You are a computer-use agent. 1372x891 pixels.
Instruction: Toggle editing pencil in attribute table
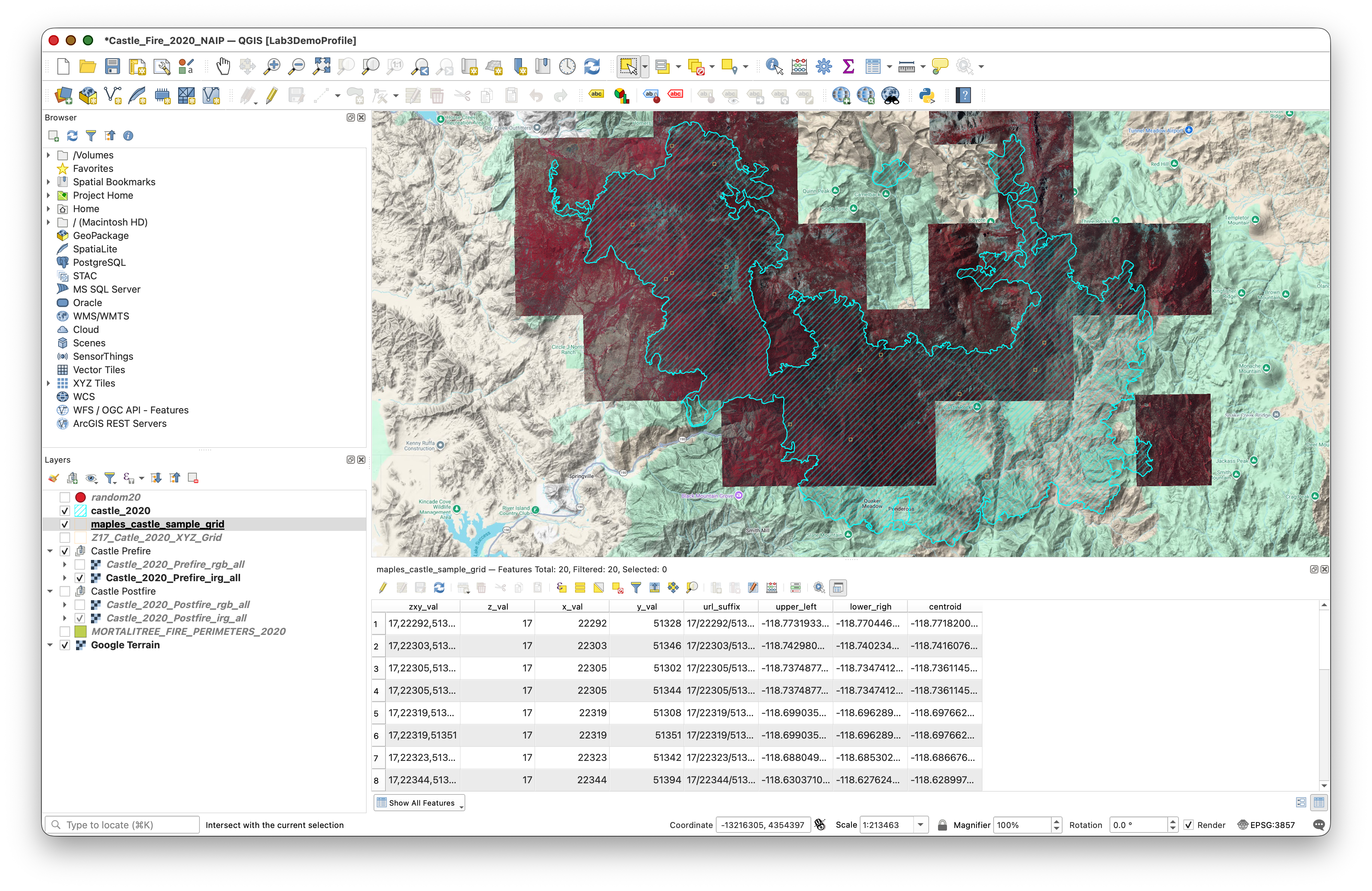[x=383, y=588]
